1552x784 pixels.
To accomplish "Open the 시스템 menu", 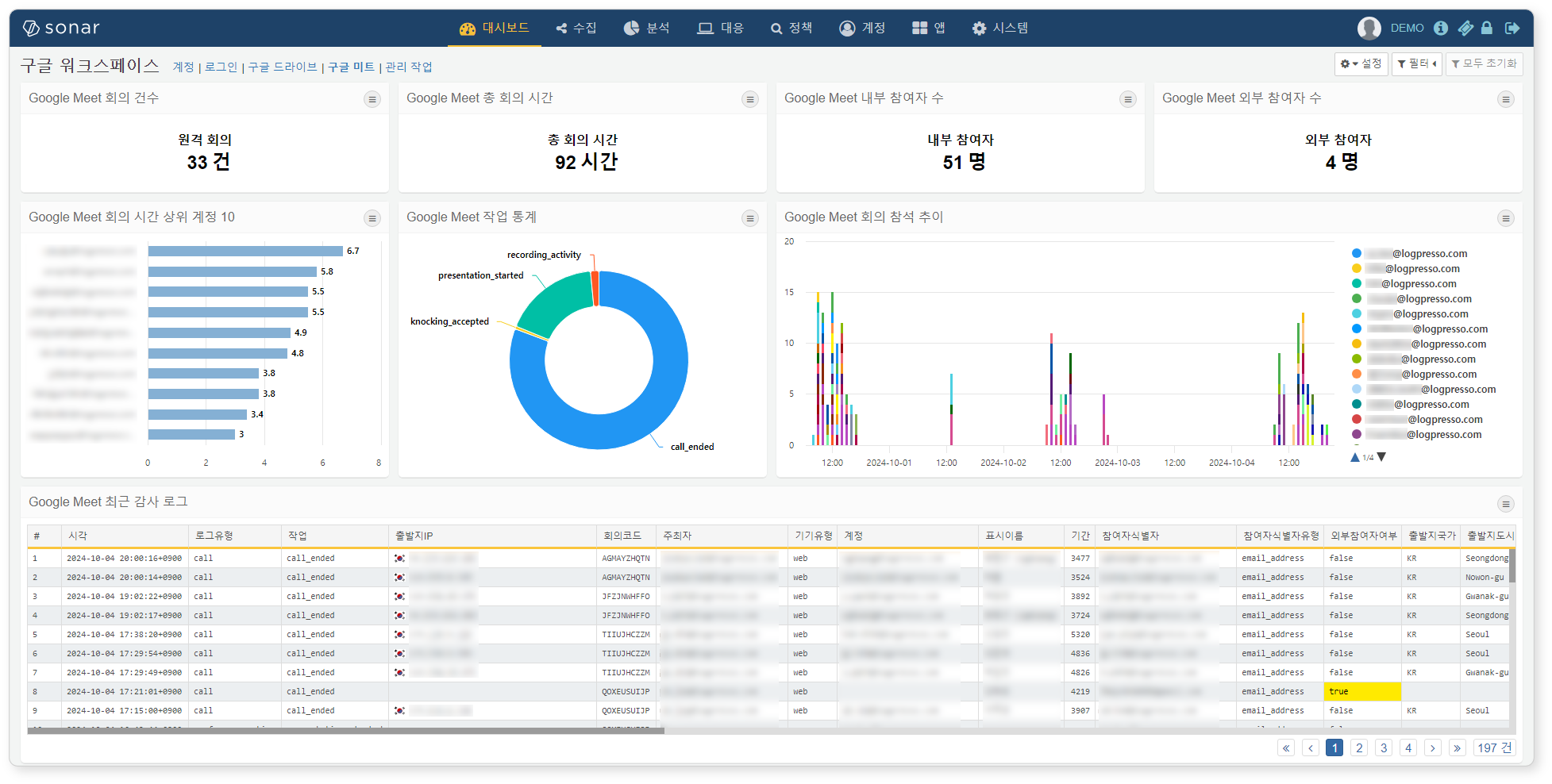I will (1000, 28).
